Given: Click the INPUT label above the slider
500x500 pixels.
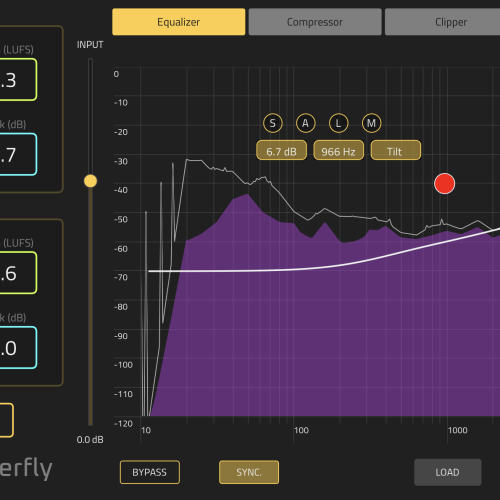Looking at the screenshot, I should coord(90,45).
